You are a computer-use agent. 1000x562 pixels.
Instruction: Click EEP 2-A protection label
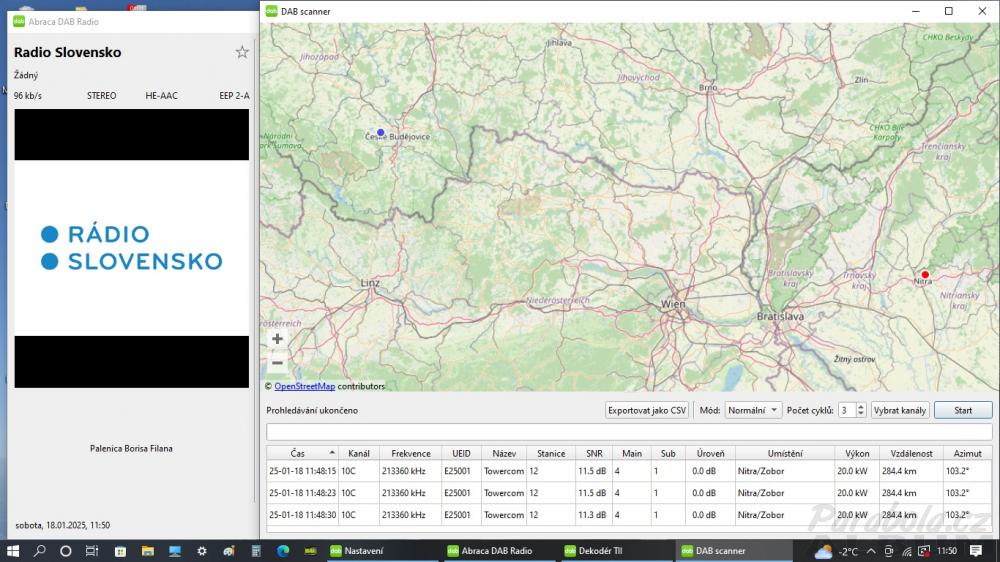pos(234,96)
